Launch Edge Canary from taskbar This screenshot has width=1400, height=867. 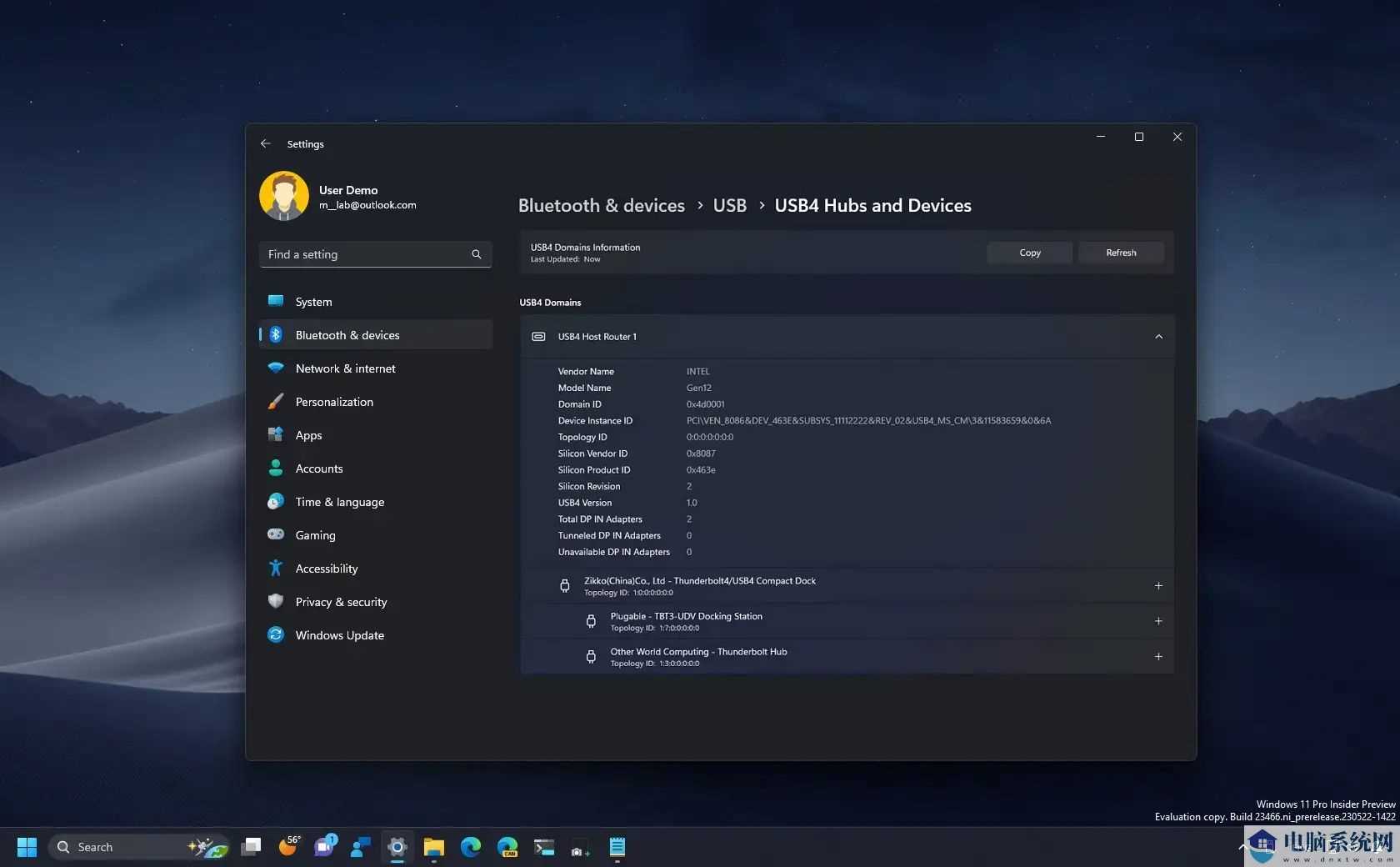pyautogui.click(x=507, y=847)
